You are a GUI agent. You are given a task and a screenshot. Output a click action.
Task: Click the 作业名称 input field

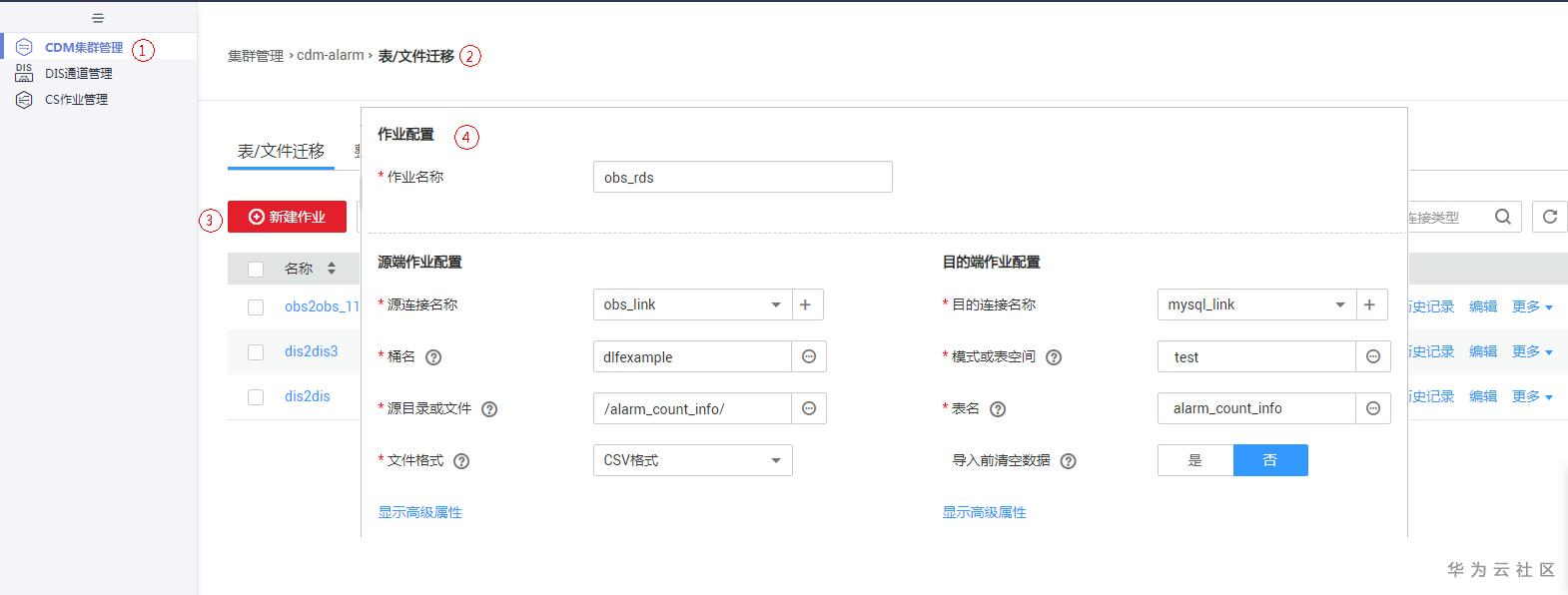pyautogui.click(x=743, y=177)
